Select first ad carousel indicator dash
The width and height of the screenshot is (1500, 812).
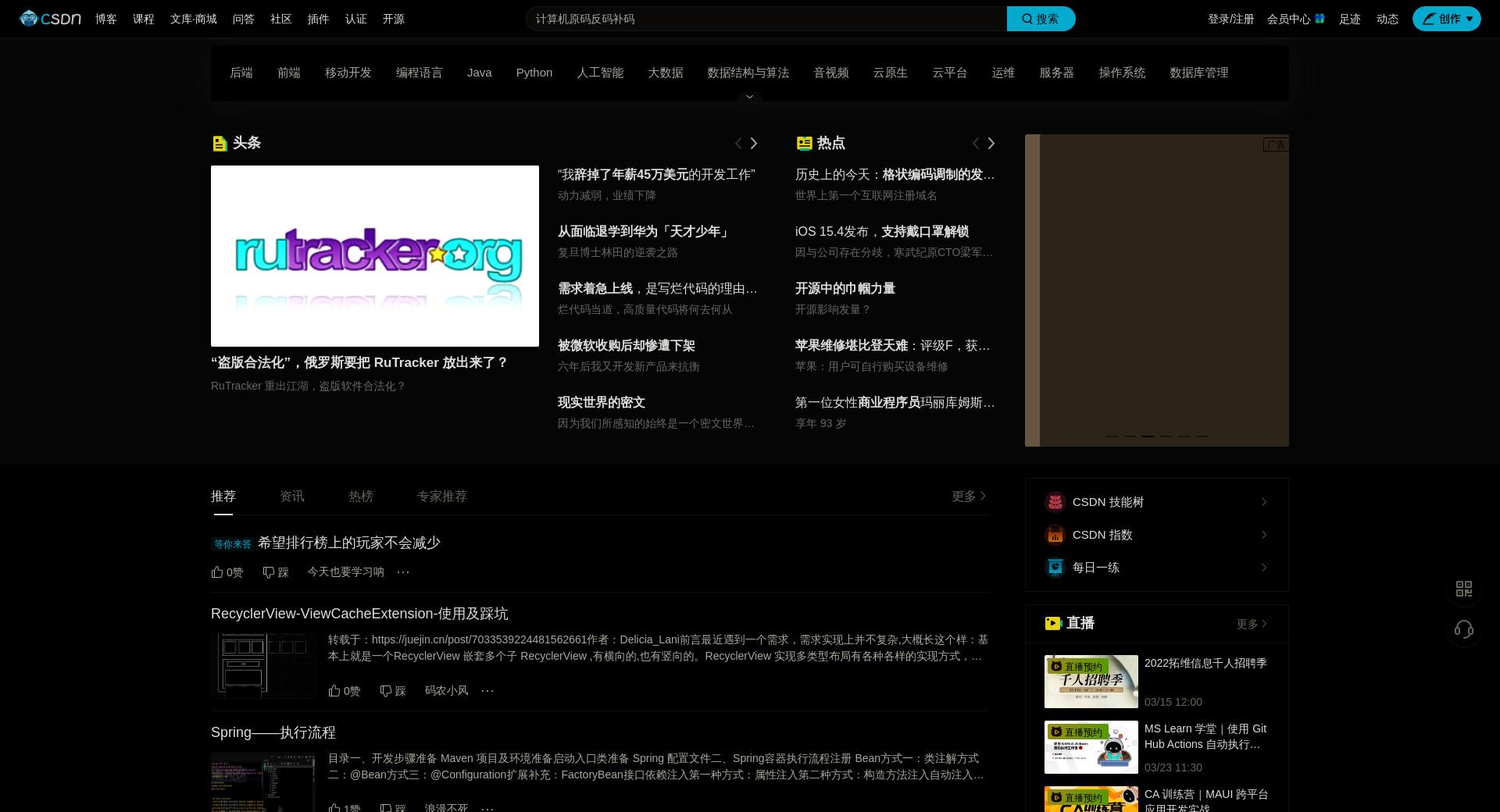1112,436
